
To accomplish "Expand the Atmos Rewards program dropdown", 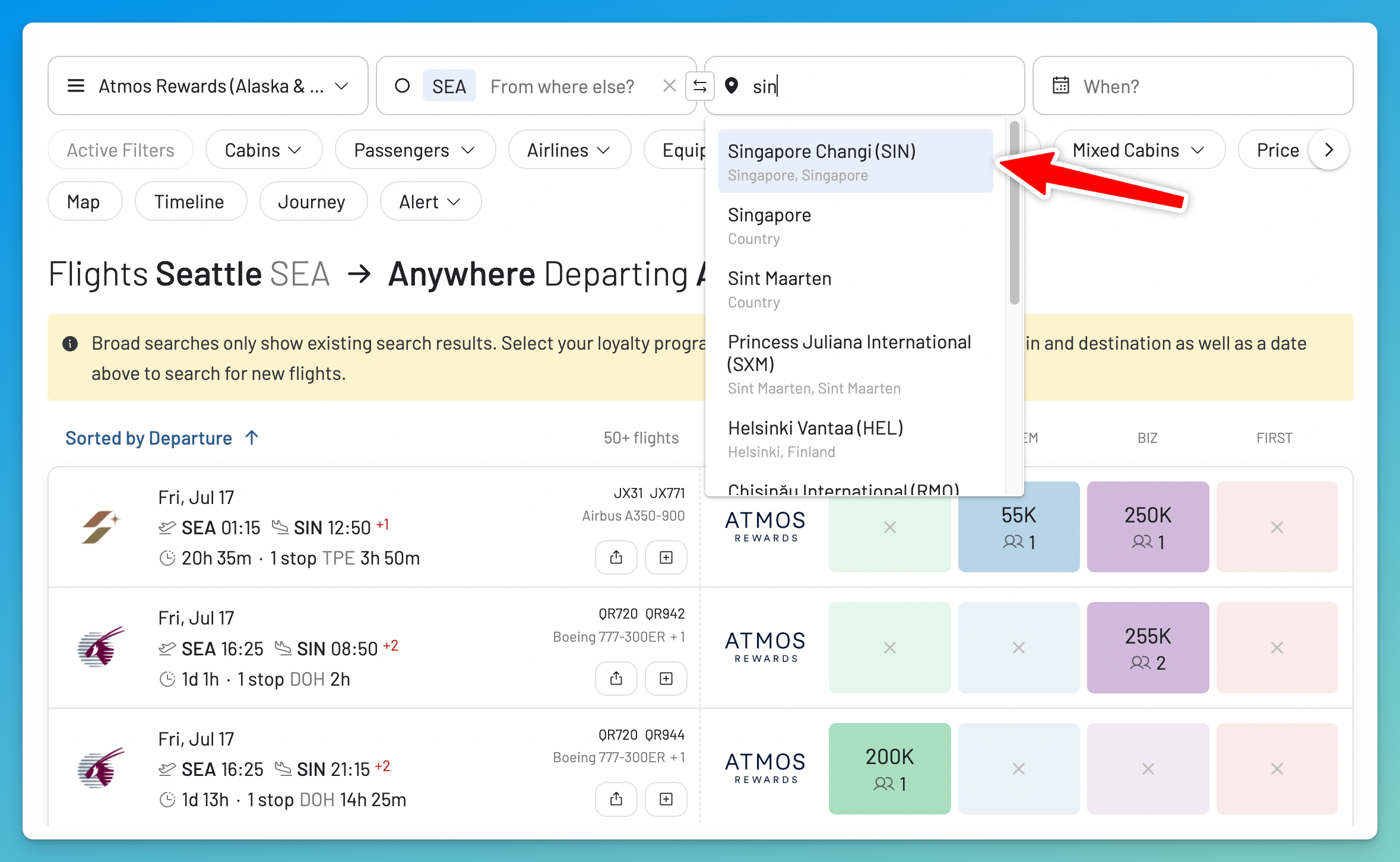I will pos(208,86).
